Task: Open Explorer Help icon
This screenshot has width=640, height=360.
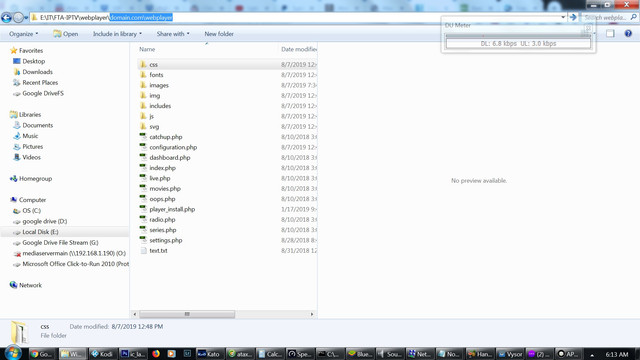Action: (628, 33)
